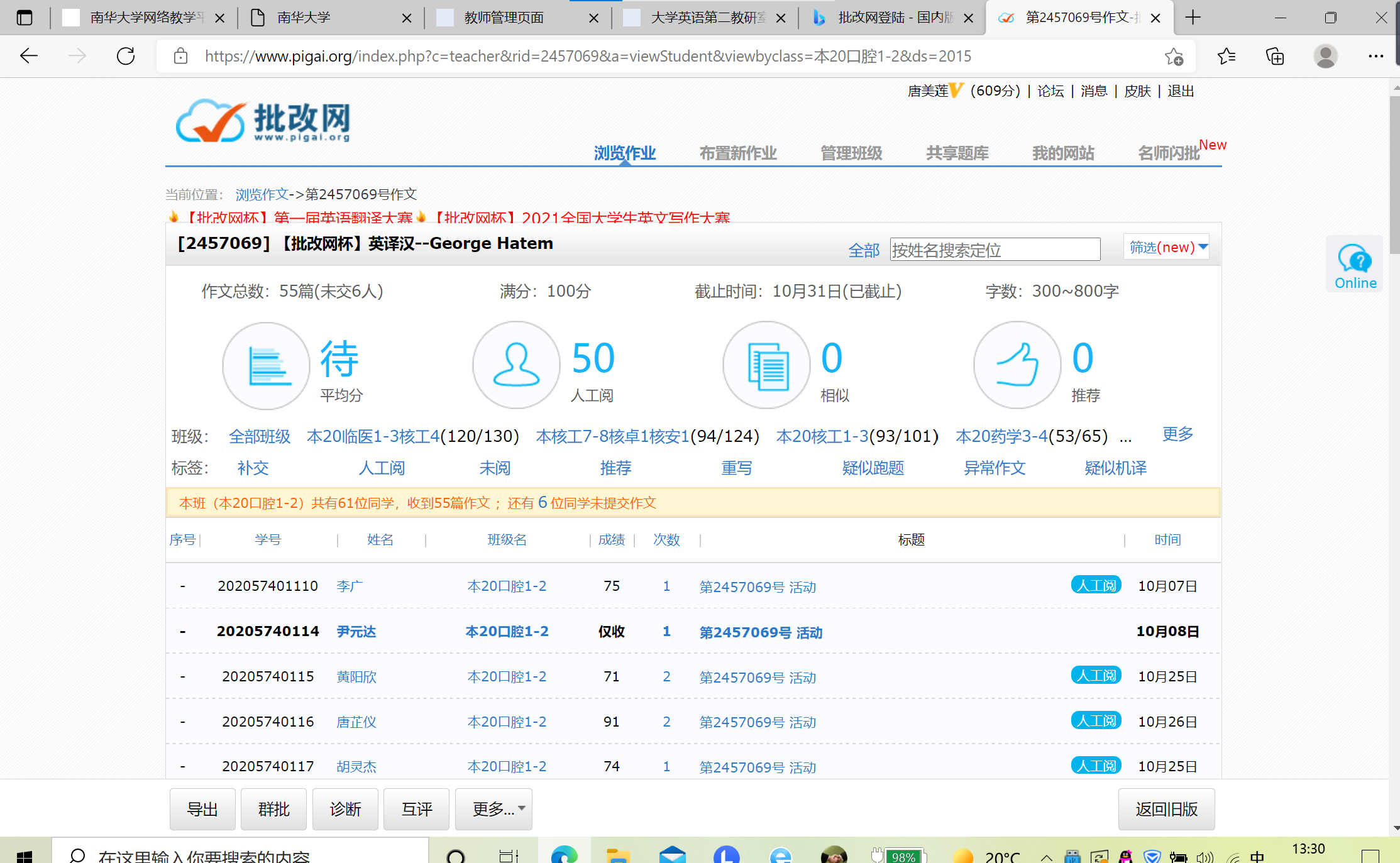
Task: Filter by 疑似机译 tag
Action: click(1115, 468)
